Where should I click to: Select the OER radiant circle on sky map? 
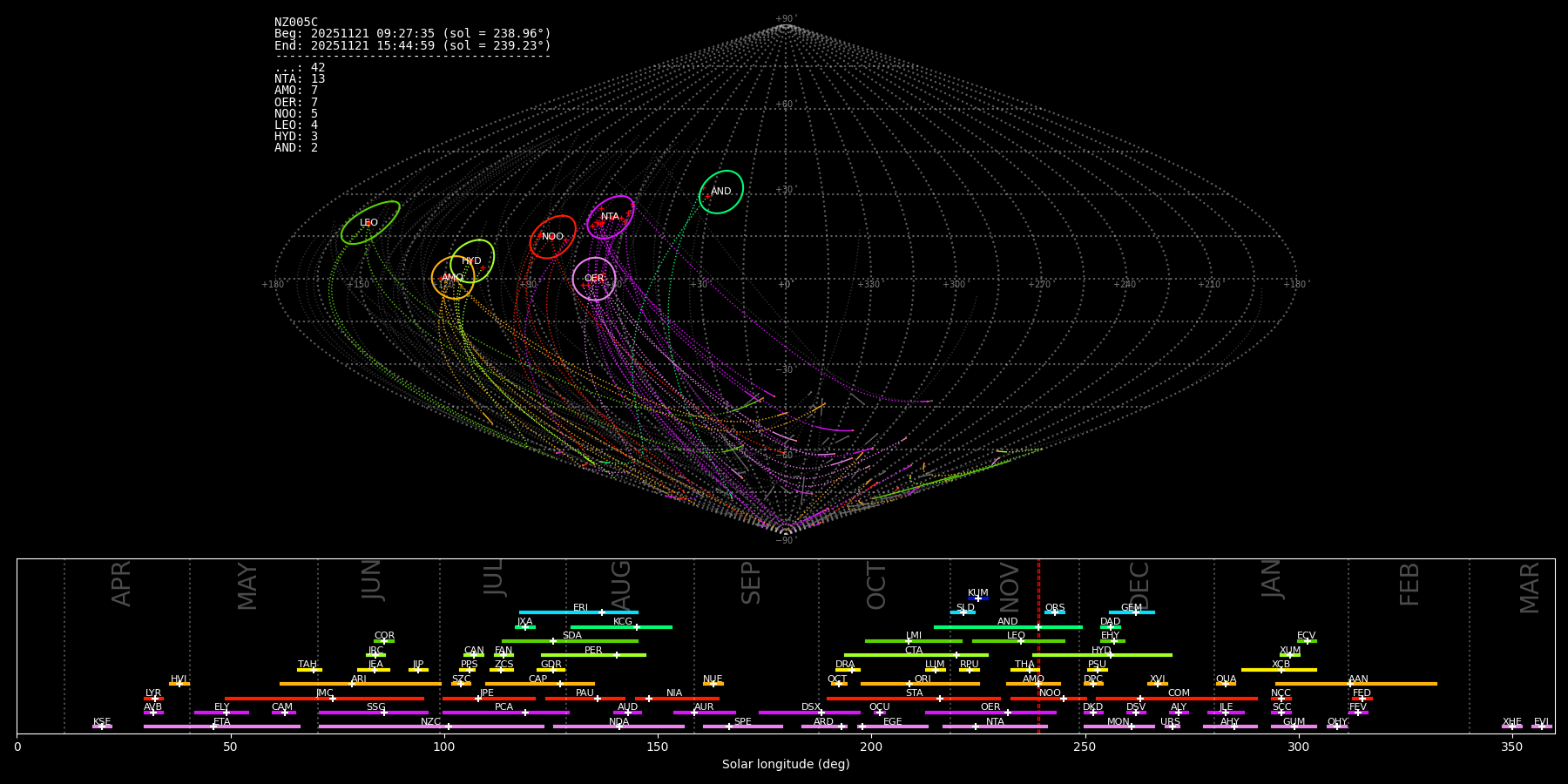pyautogui.click(x=594, y=279)
